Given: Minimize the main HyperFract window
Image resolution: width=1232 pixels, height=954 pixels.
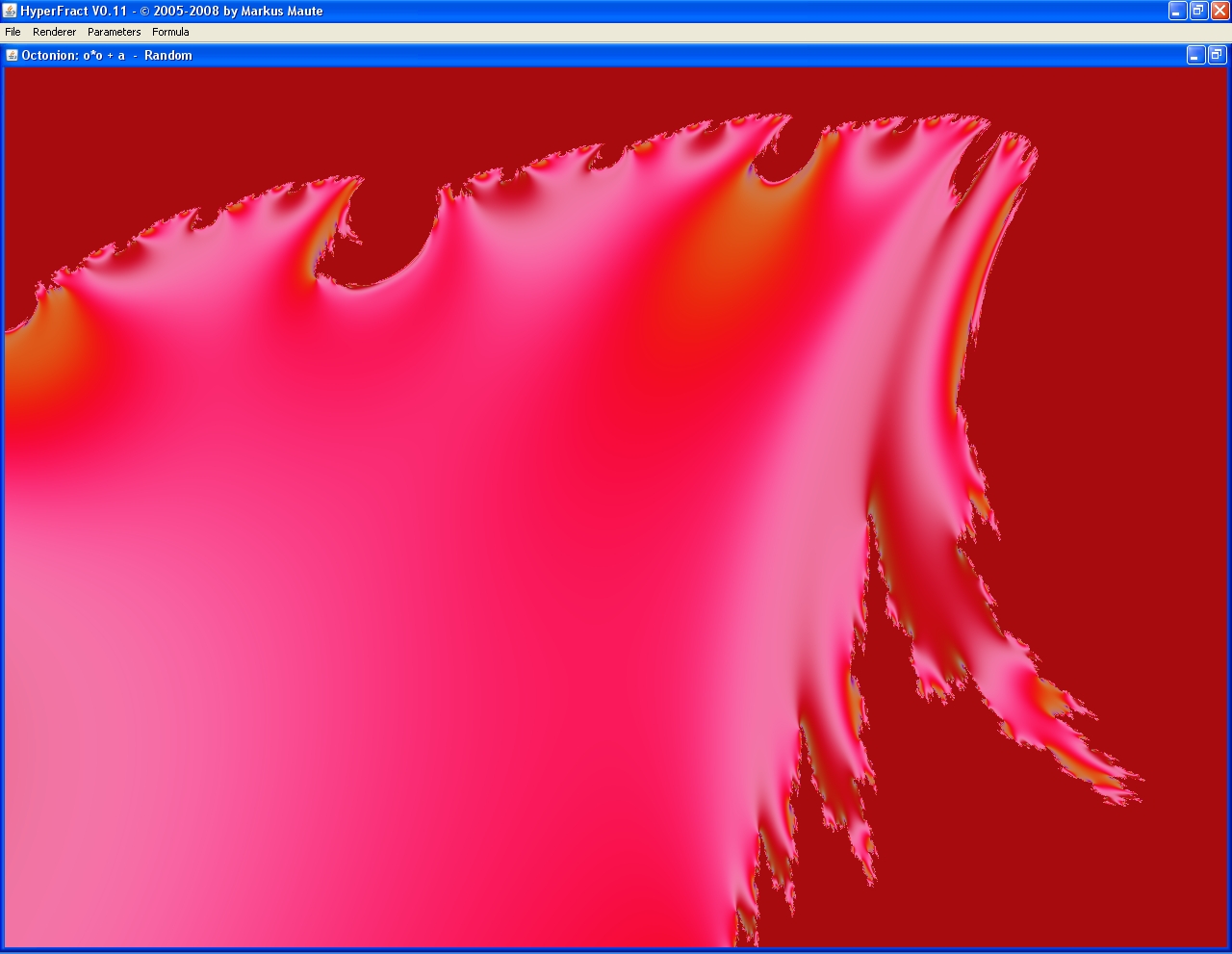Looking at the screenshot, I should coord(1177,11).
